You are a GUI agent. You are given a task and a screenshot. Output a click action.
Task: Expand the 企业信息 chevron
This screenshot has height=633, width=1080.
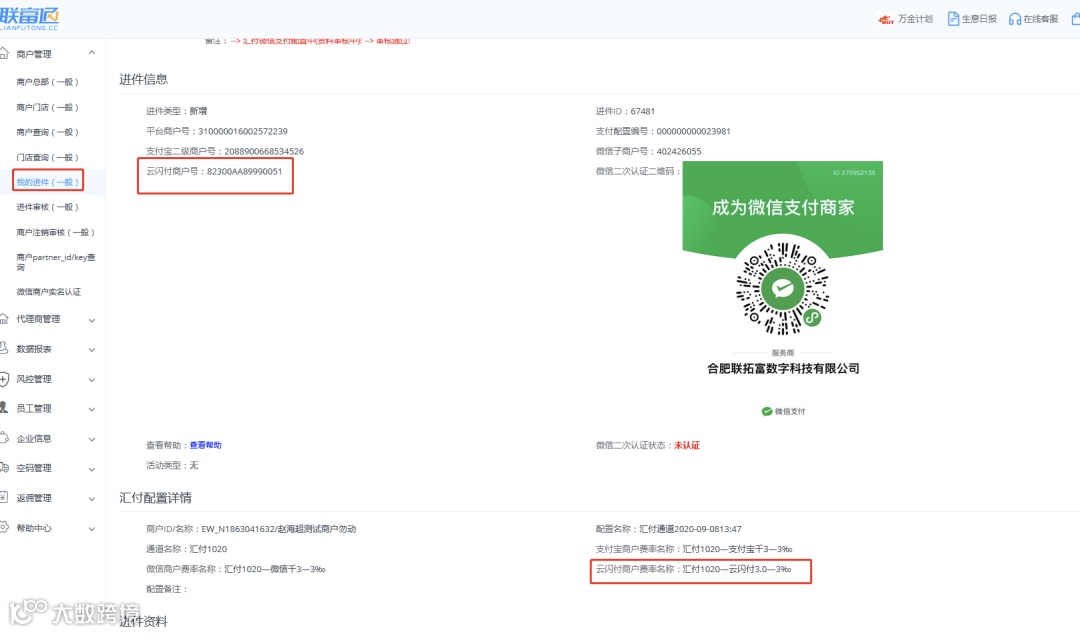coord(92,439)
